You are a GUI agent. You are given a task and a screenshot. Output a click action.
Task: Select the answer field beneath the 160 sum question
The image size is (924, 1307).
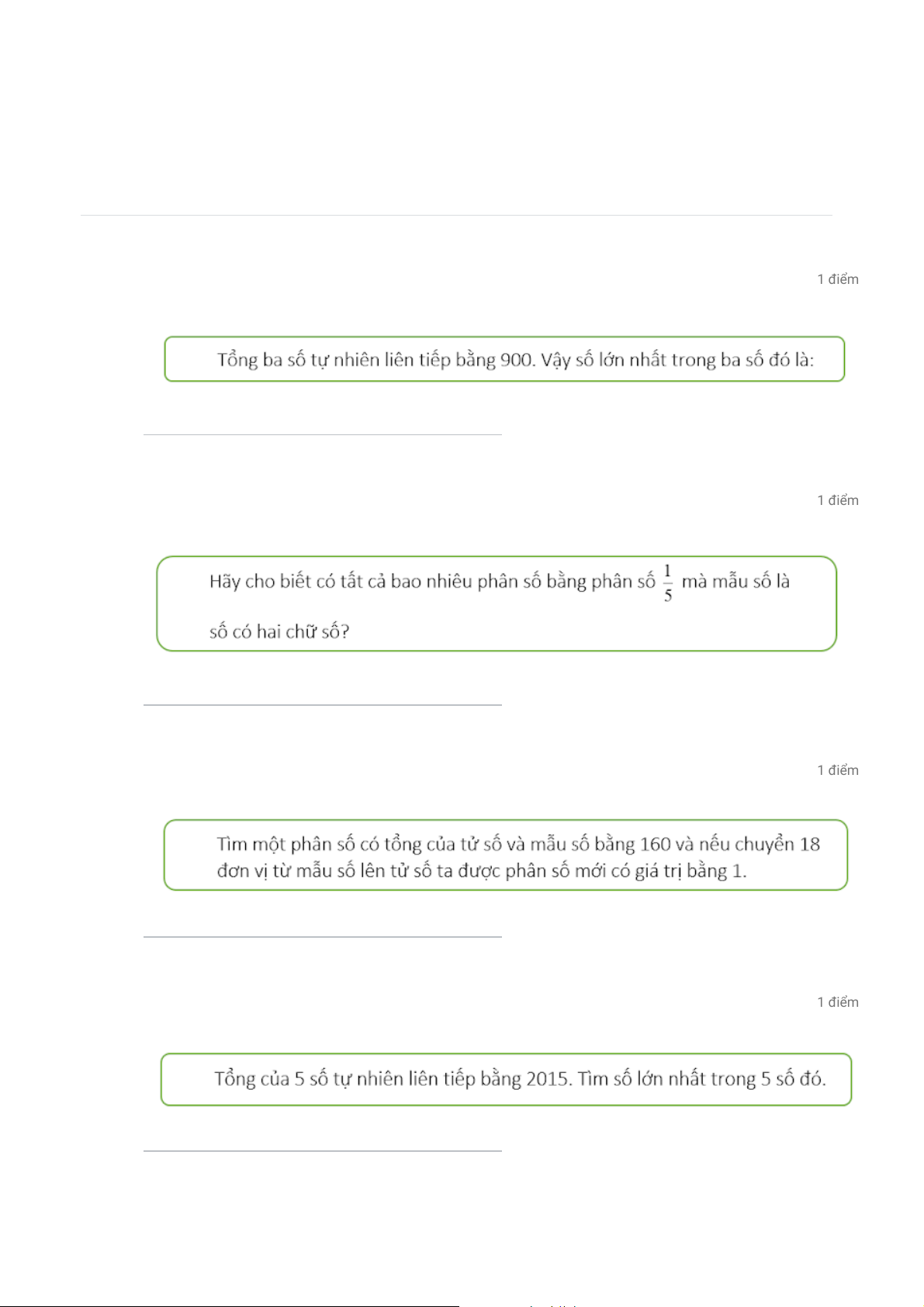(322, 927)
